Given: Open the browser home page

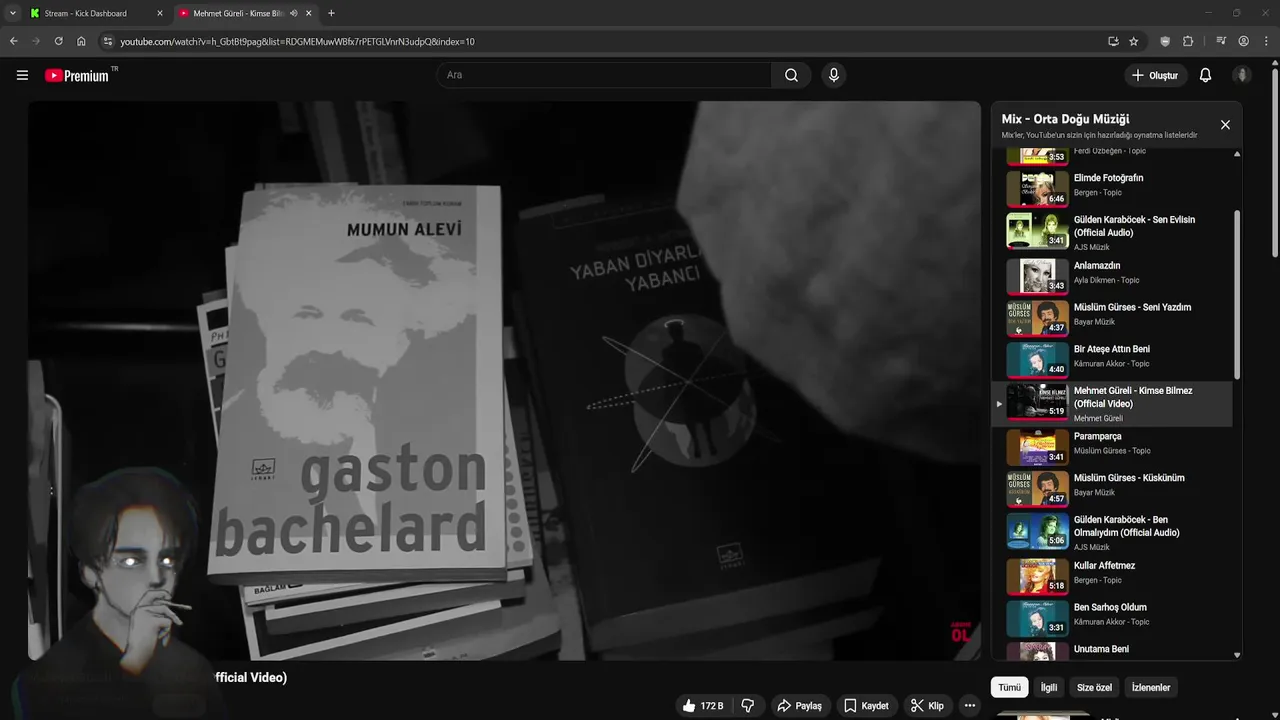Looking at the screenshot, I should pos(81,41).
